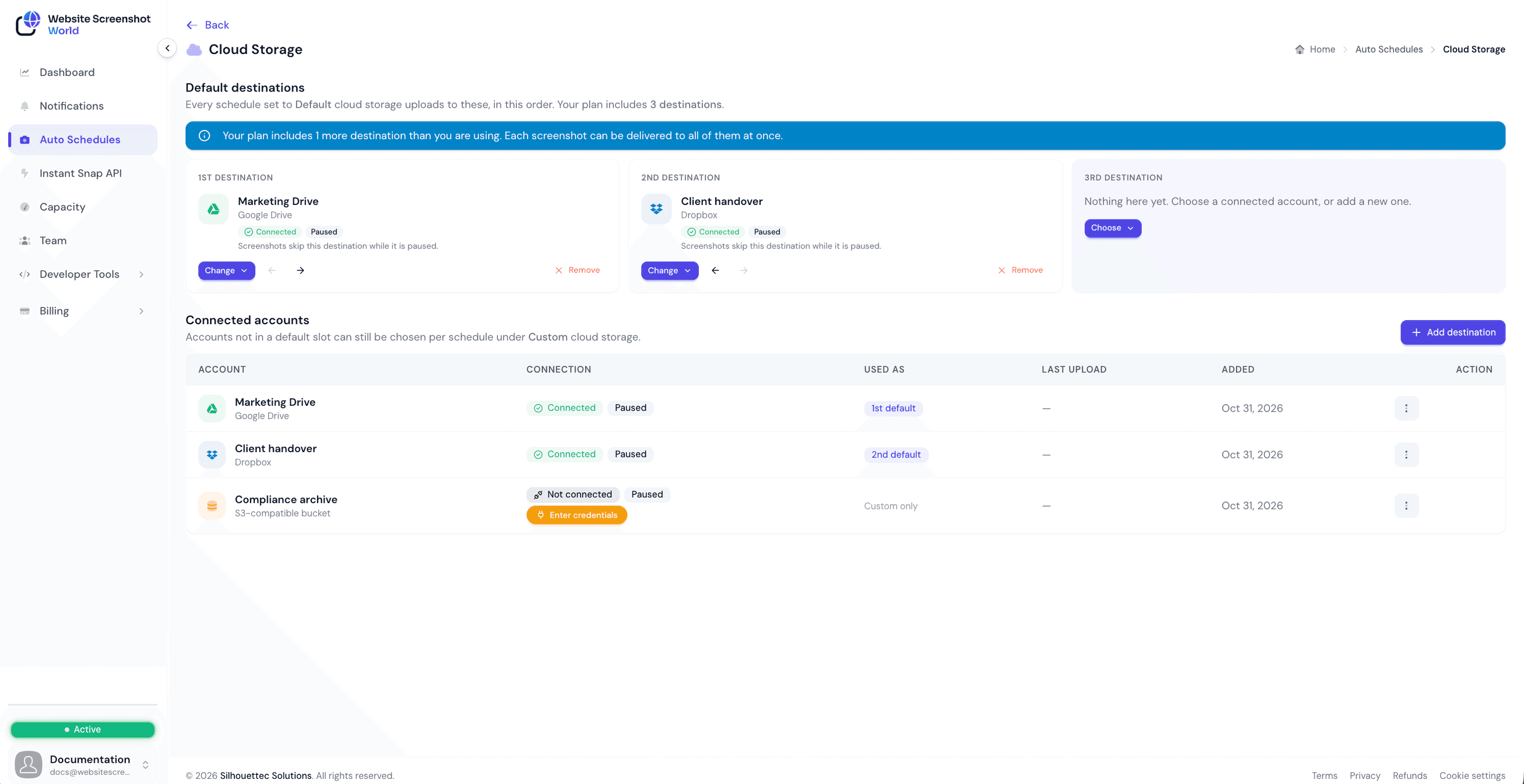The height and width of the screenshot is (784, 1524).
Task: Click the Active status badge
Action: tap(83, 730)
